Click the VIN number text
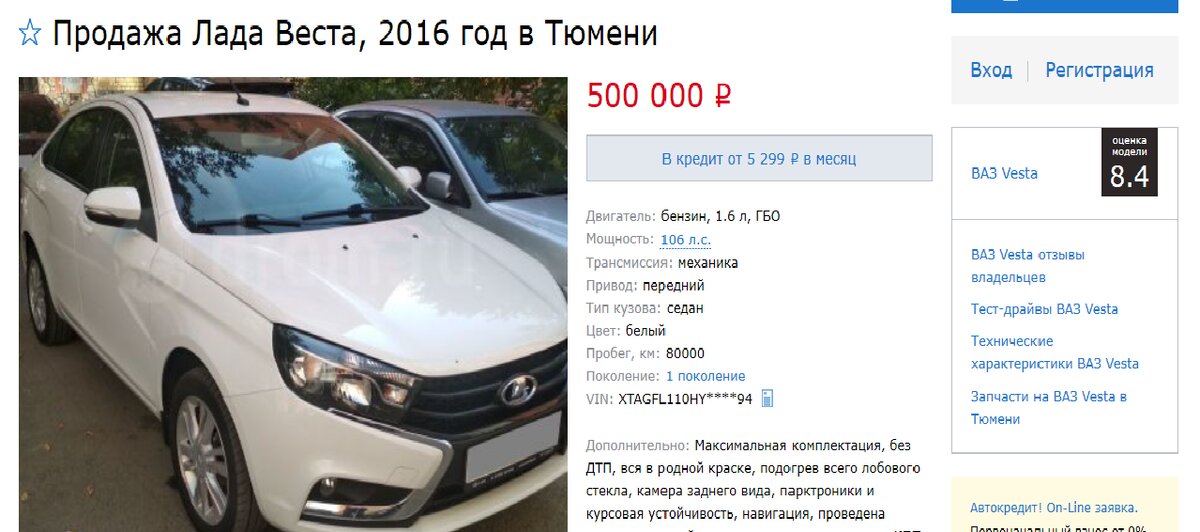1200x532 pixels. pyautogui.click(x=685, y=399)
